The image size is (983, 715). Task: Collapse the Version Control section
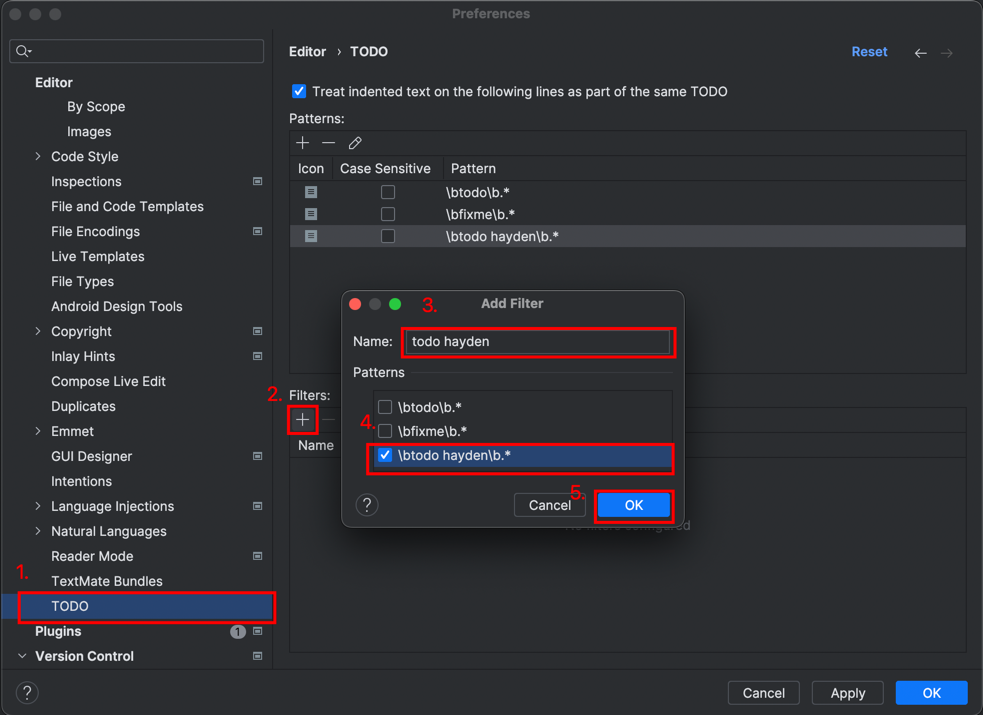(22, 656)
